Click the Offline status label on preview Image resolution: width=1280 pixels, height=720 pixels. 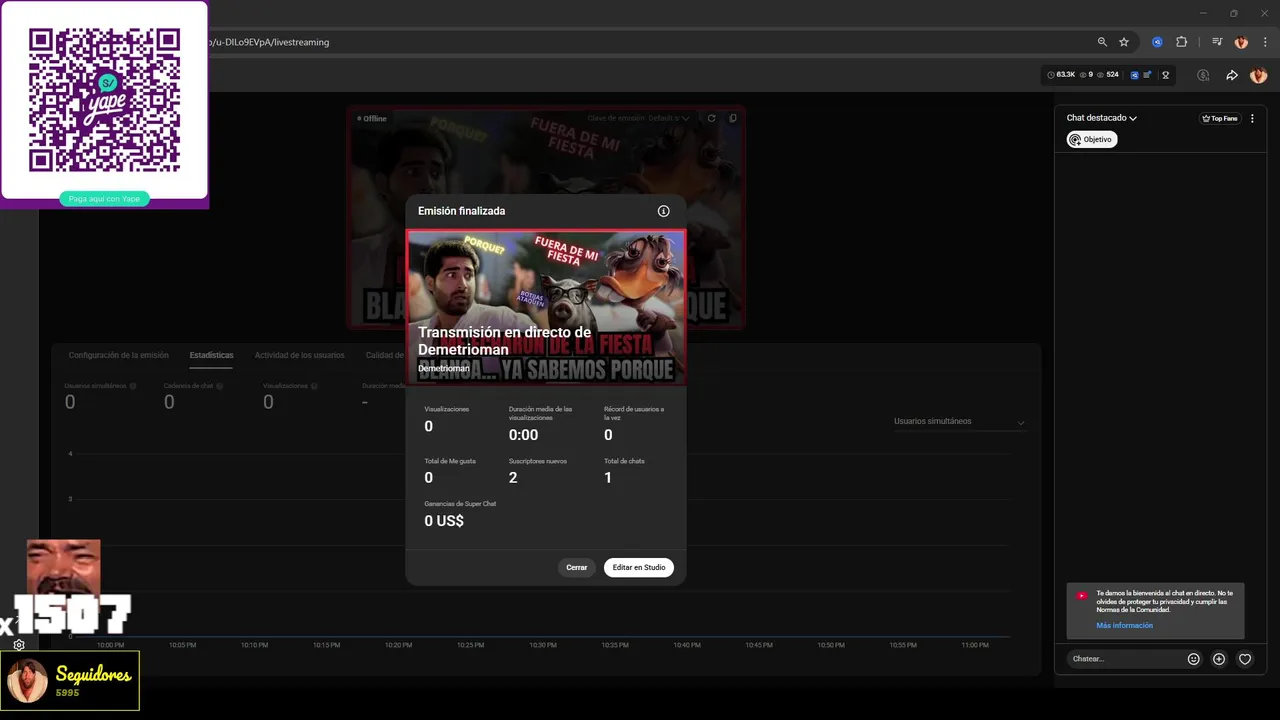click(372, 118)
